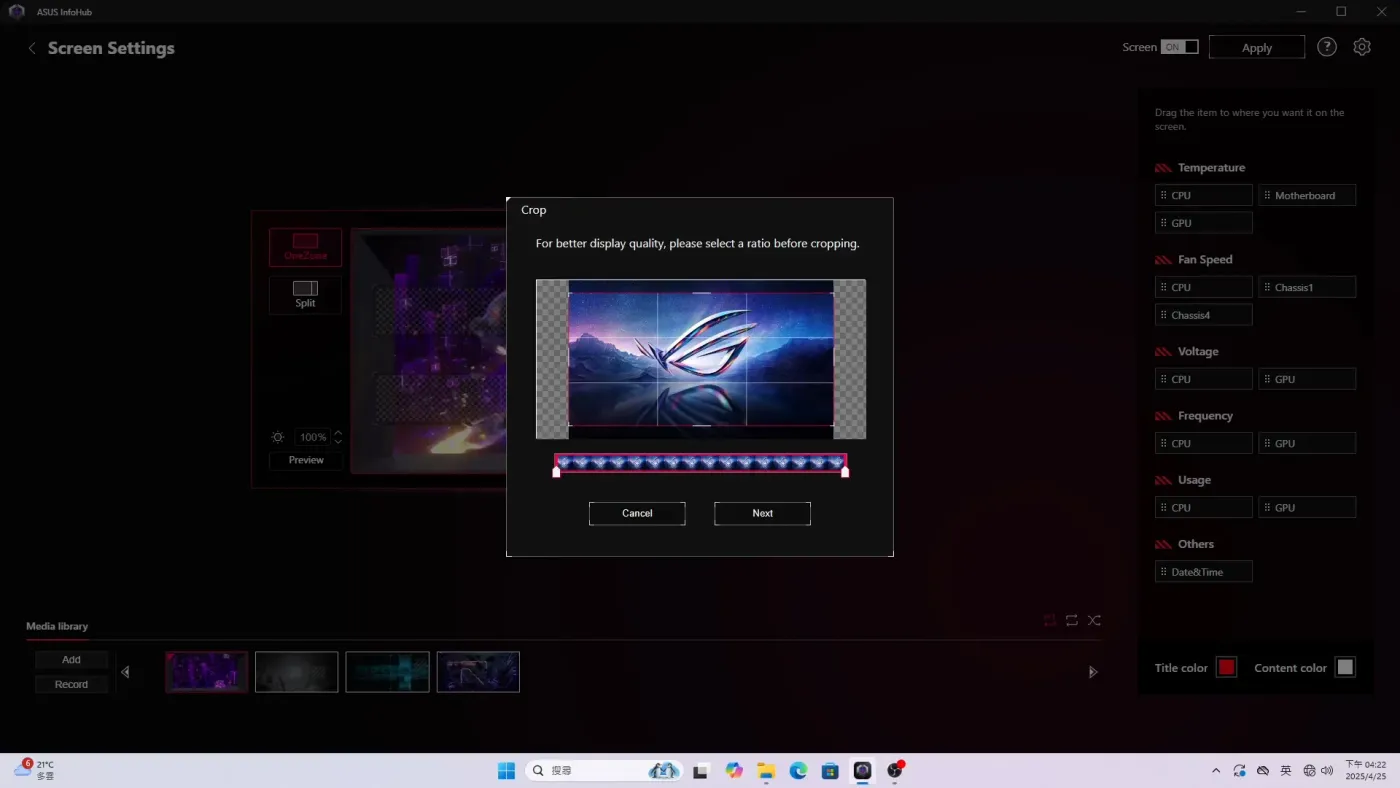Click the ASUS InfoHub taskbar icon
Screen dimensions: 1400x788
pyautogui.click(x=862, y=771)
